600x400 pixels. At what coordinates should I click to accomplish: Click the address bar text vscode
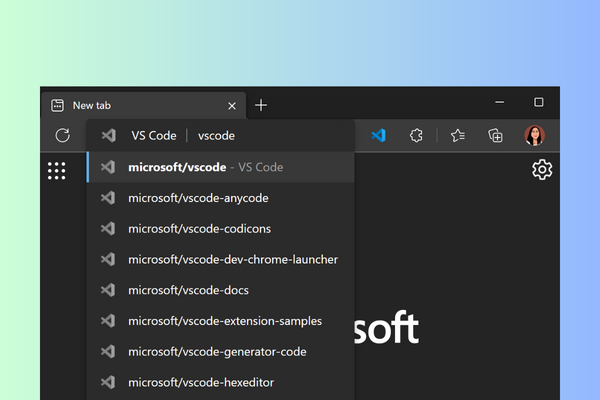tap(216, 136)
